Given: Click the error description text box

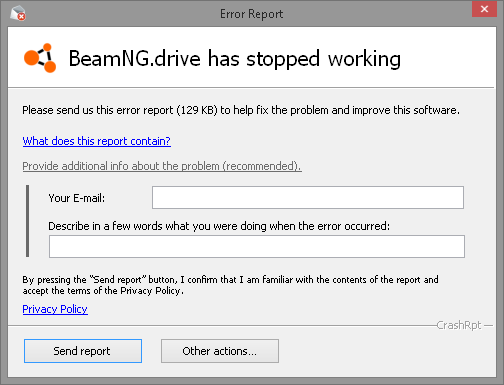Looking at the screenshot, I should (257, 246).
